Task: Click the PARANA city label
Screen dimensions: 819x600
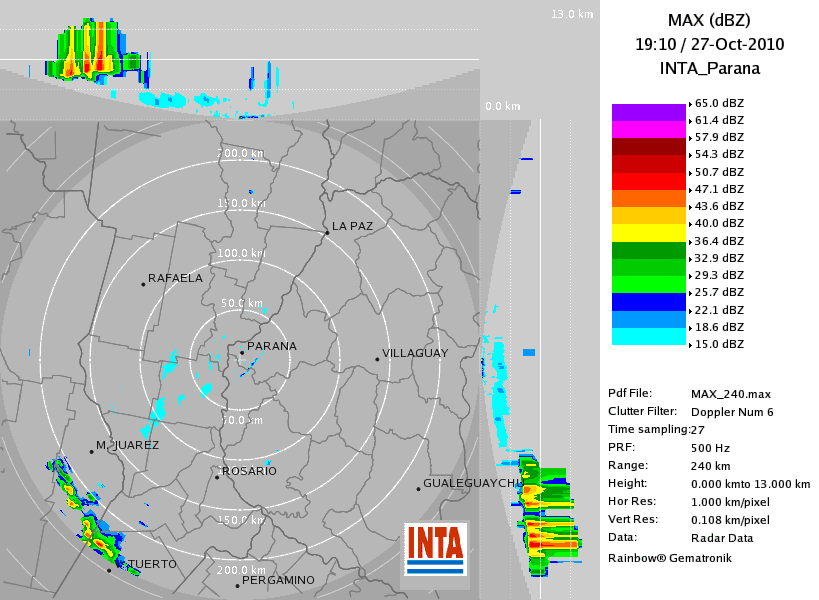Action: (272, 346)
